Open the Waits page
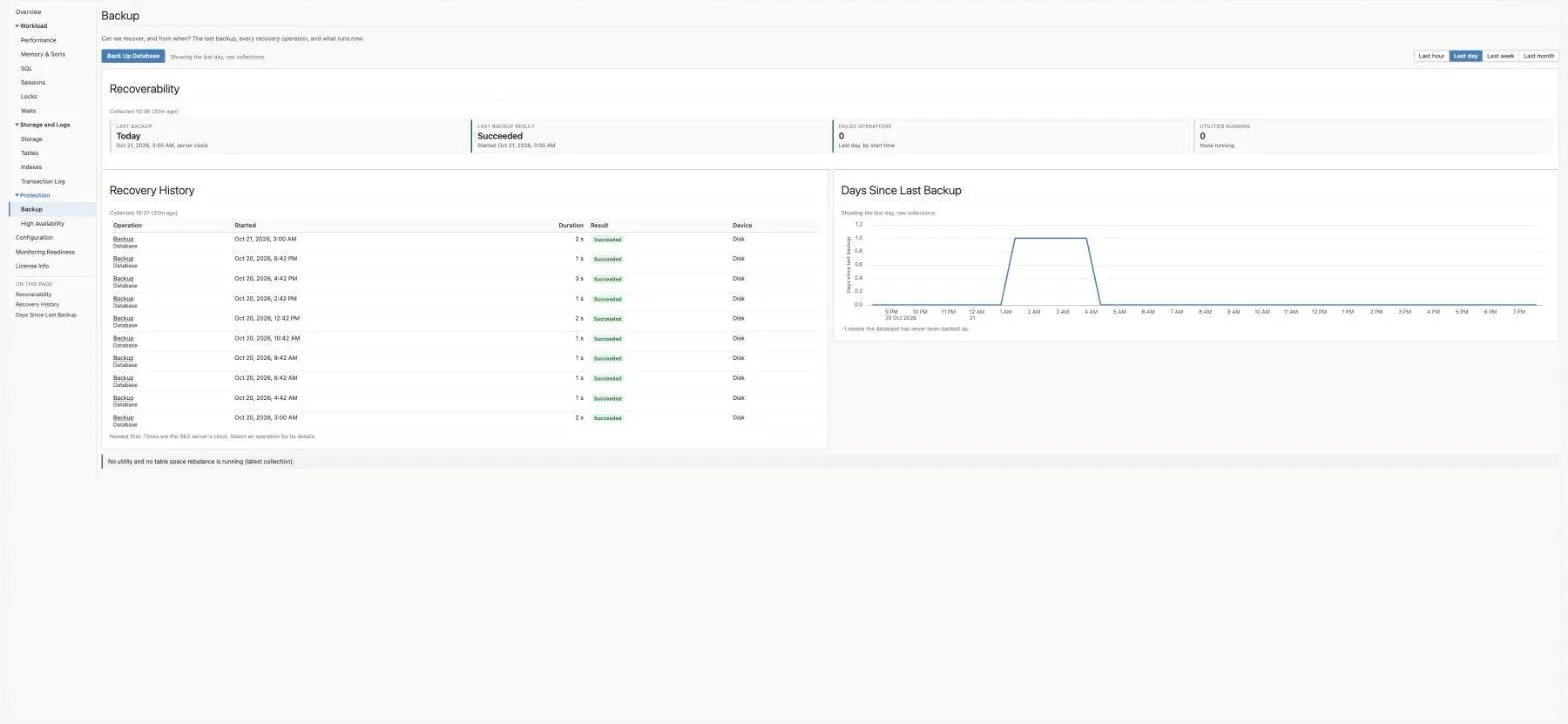This screenshot has width=1568, height=724. coord(29,111)
